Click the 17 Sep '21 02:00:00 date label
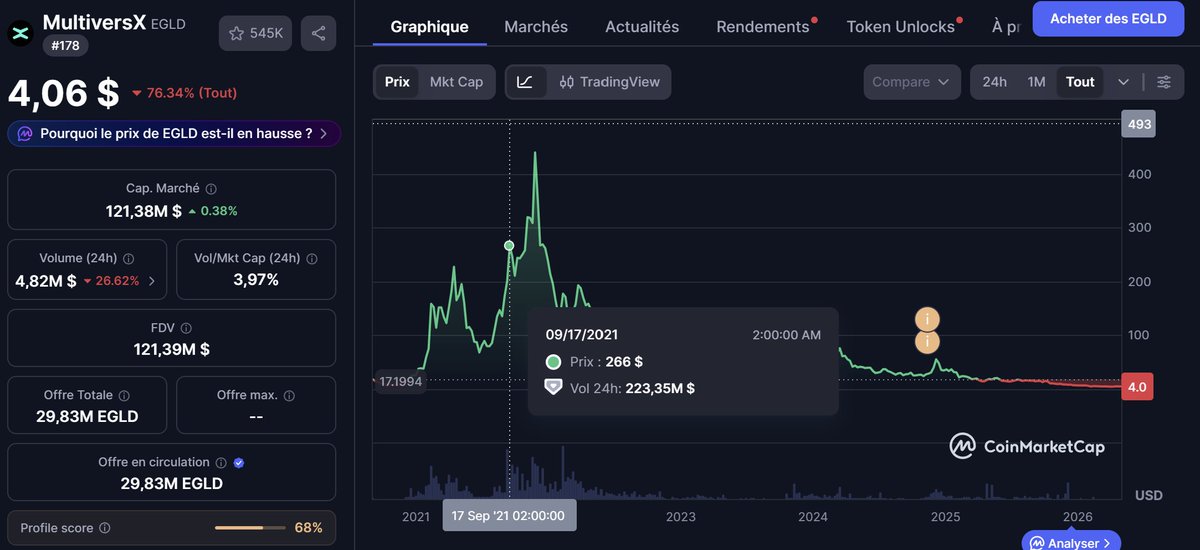Viewport: 1200px width, 550px height. click(x=509, y=516)
